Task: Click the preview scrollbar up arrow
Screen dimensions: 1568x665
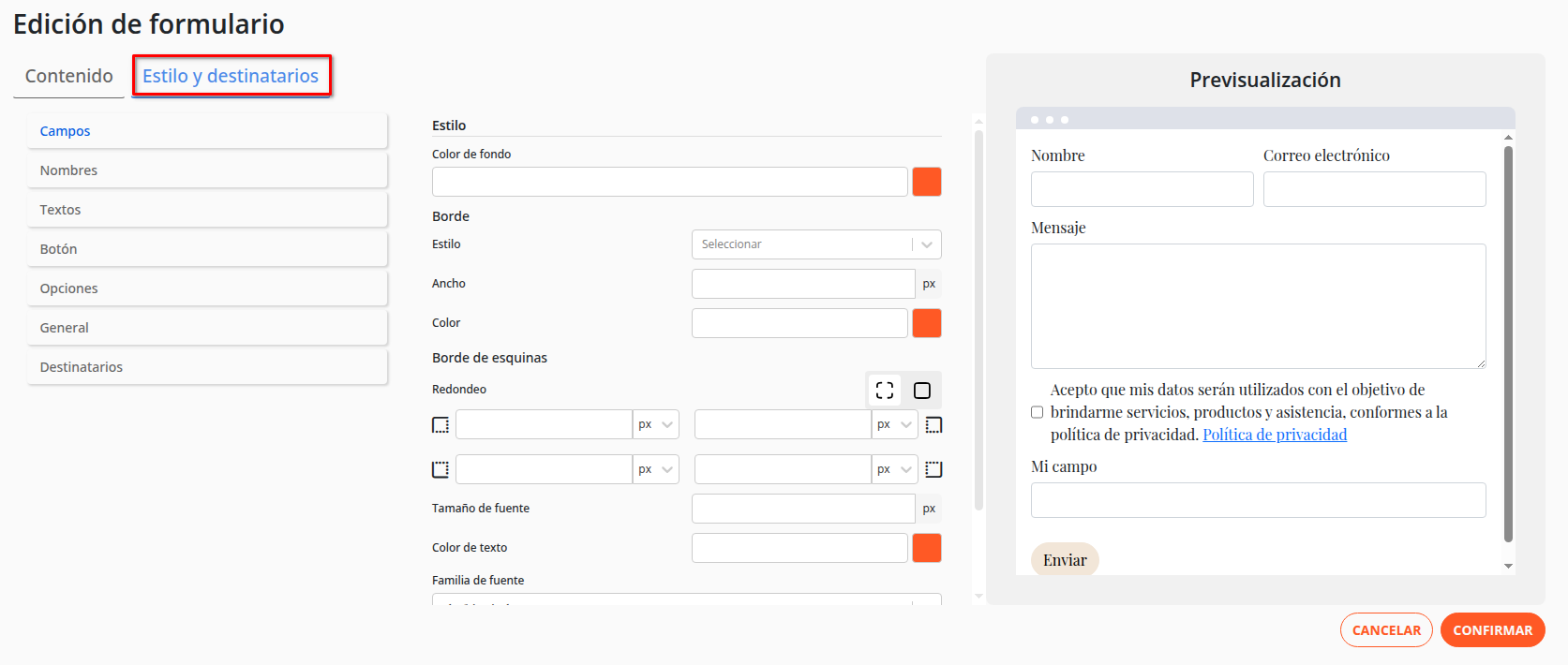Action: 1508,138
